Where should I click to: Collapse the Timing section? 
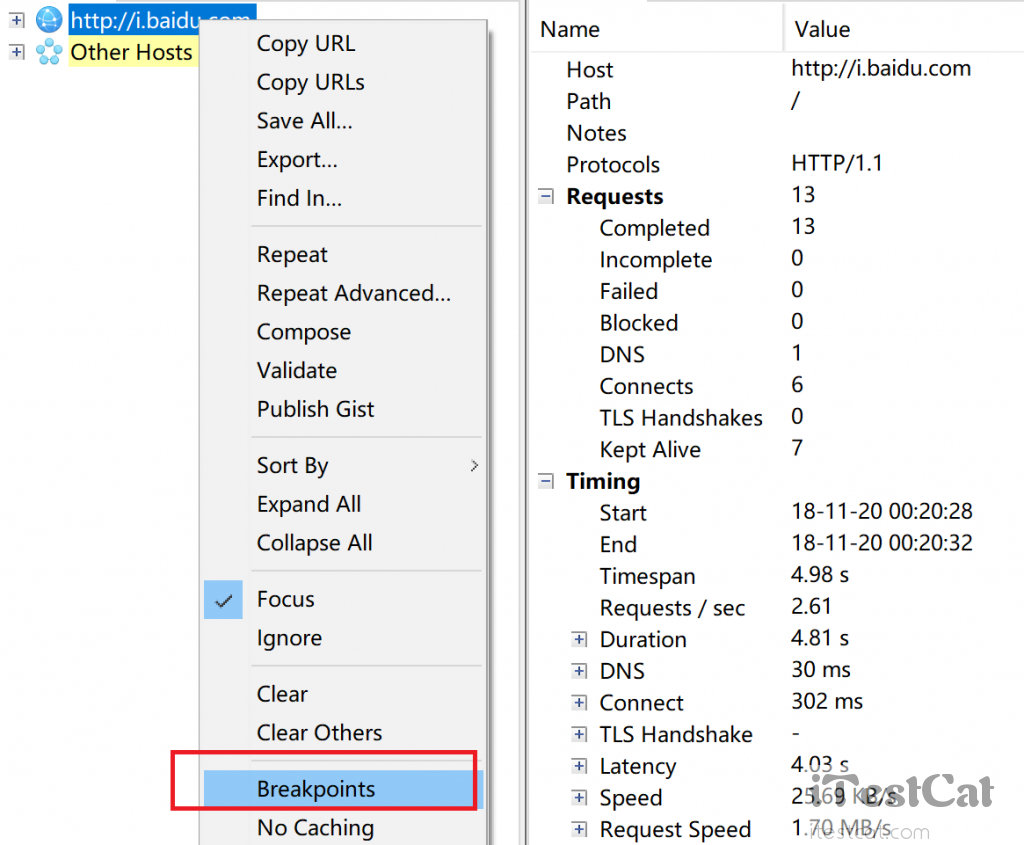click(546, 481)
